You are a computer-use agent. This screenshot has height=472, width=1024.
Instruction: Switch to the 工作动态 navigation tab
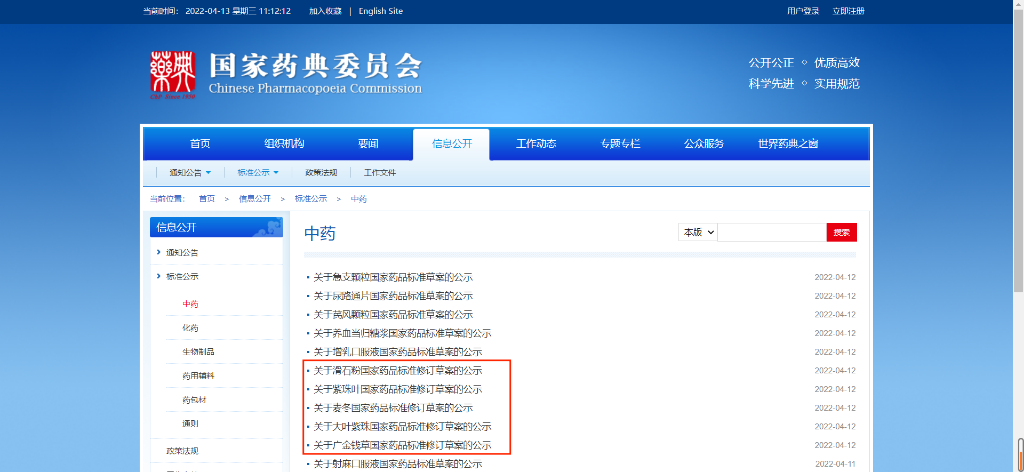pos(536,144)
